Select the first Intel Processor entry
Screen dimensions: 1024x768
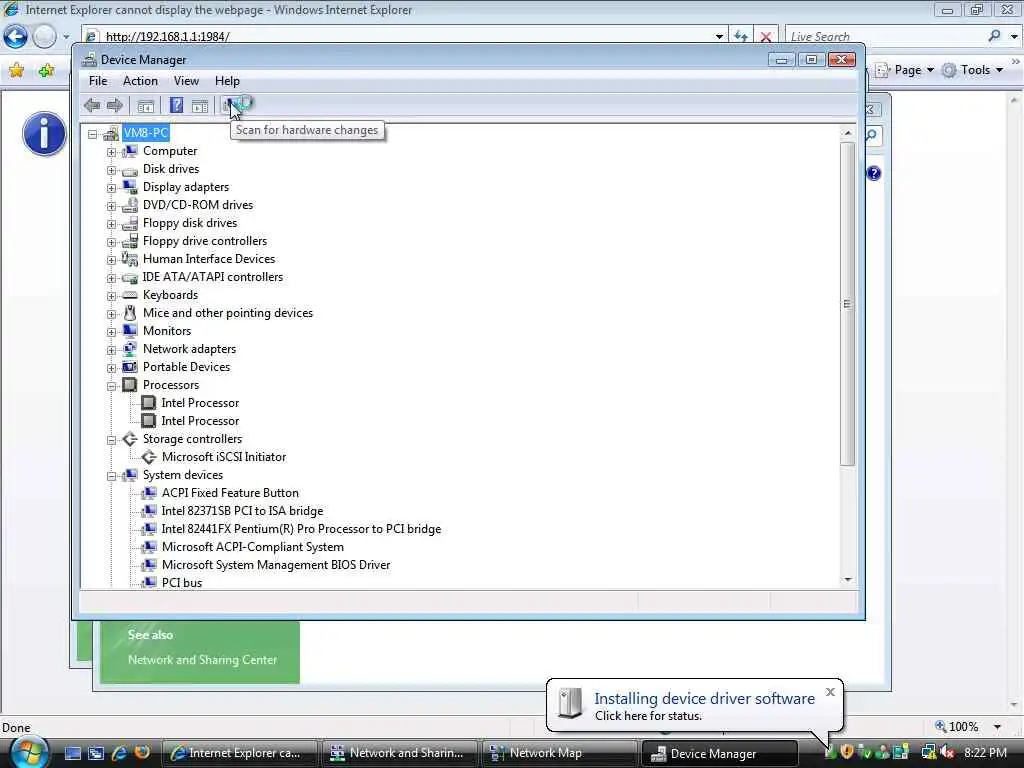pyautogui.click(x=200, y=403)
